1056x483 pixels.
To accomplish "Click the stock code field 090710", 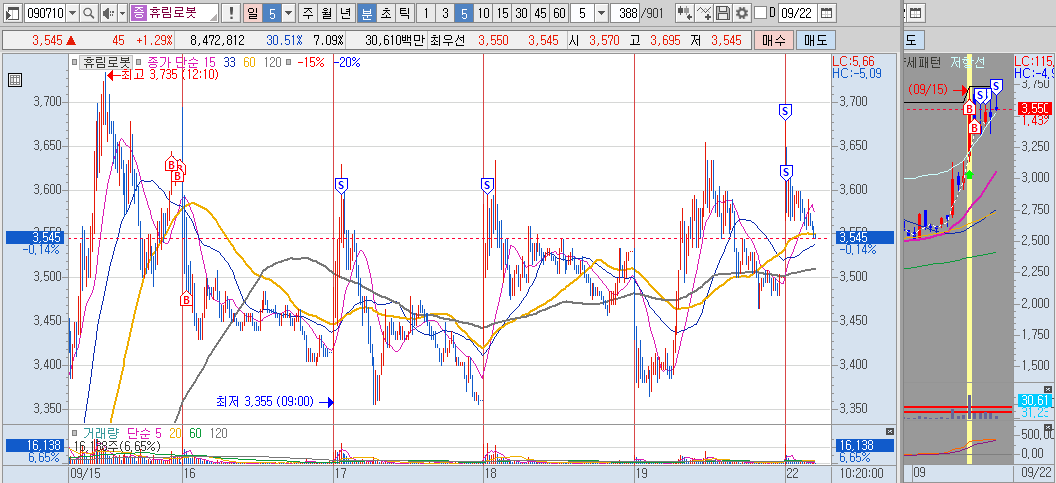I will [46, 13].
